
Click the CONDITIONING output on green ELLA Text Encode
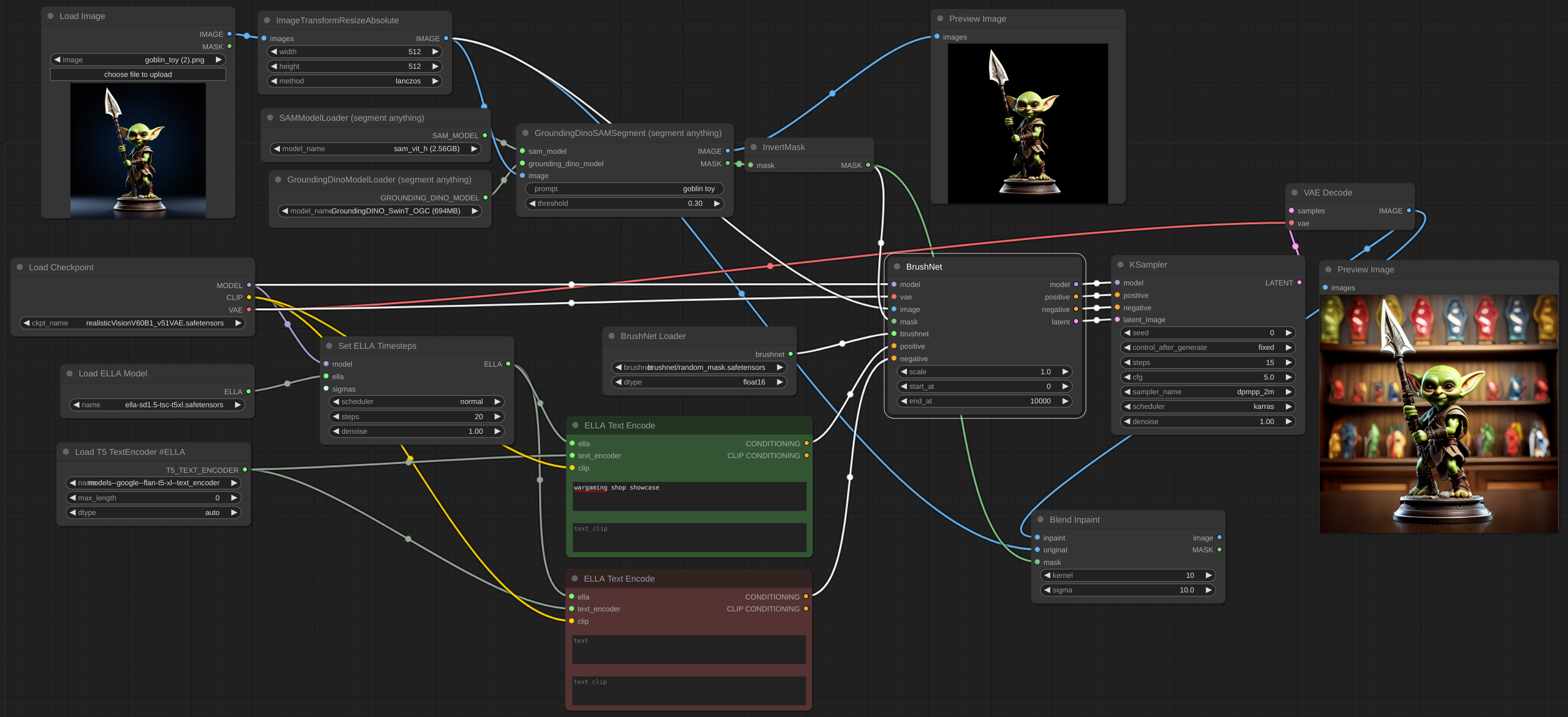[x=806, y=443]
